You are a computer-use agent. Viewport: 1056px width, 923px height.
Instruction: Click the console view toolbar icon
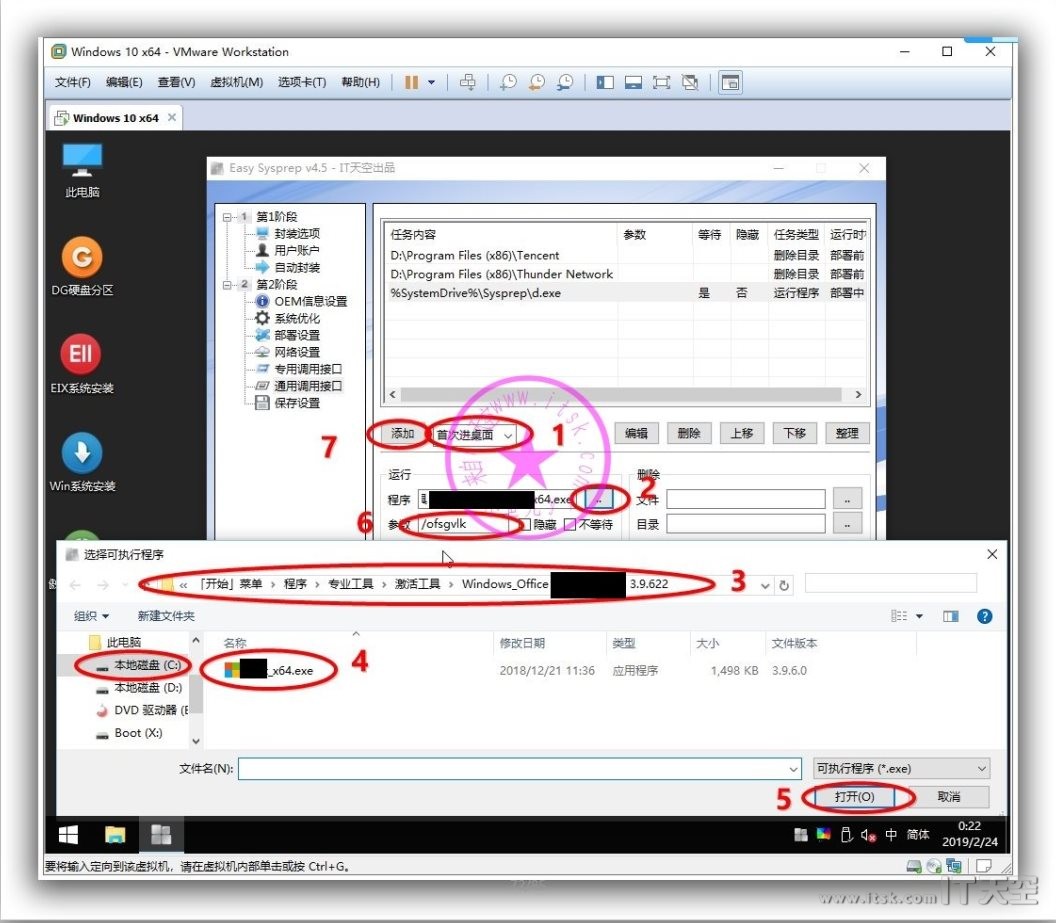click(x=730, y=82)
